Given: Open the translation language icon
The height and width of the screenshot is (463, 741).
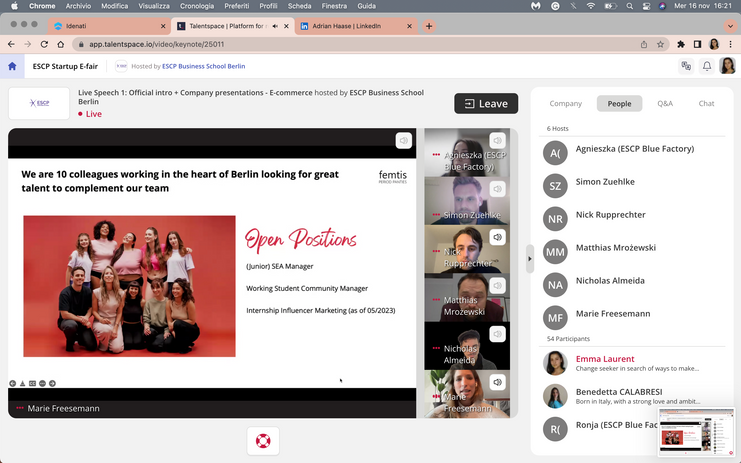Looking at the screenshot, I should (686, 66).
